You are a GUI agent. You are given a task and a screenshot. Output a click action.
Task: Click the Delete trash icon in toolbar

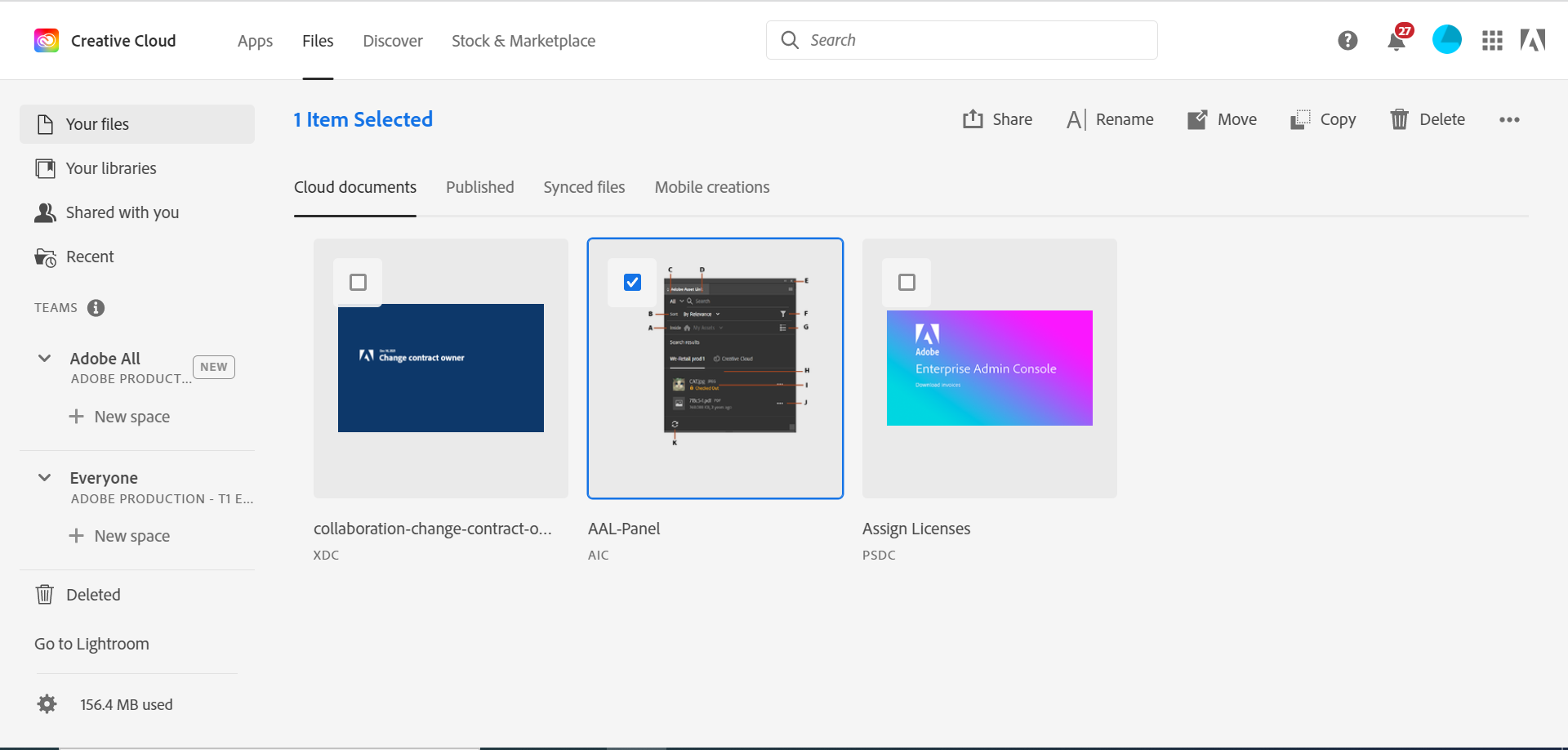click(1400, 119)
